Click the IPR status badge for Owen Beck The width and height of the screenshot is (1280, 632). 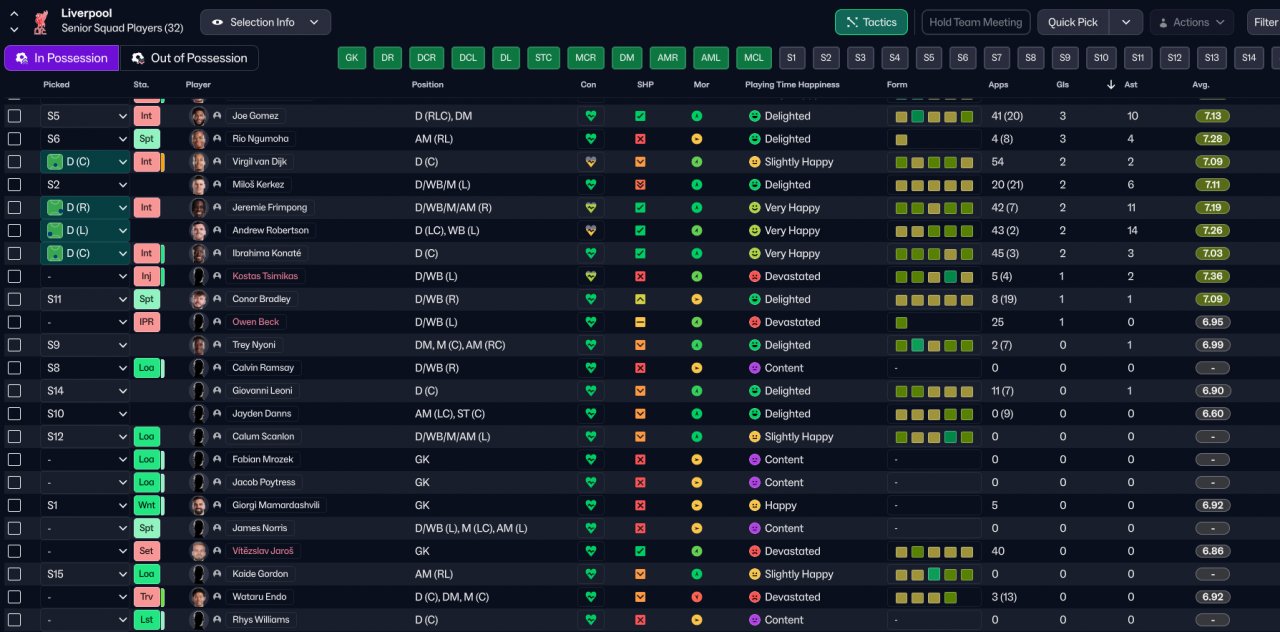[146, 322]
